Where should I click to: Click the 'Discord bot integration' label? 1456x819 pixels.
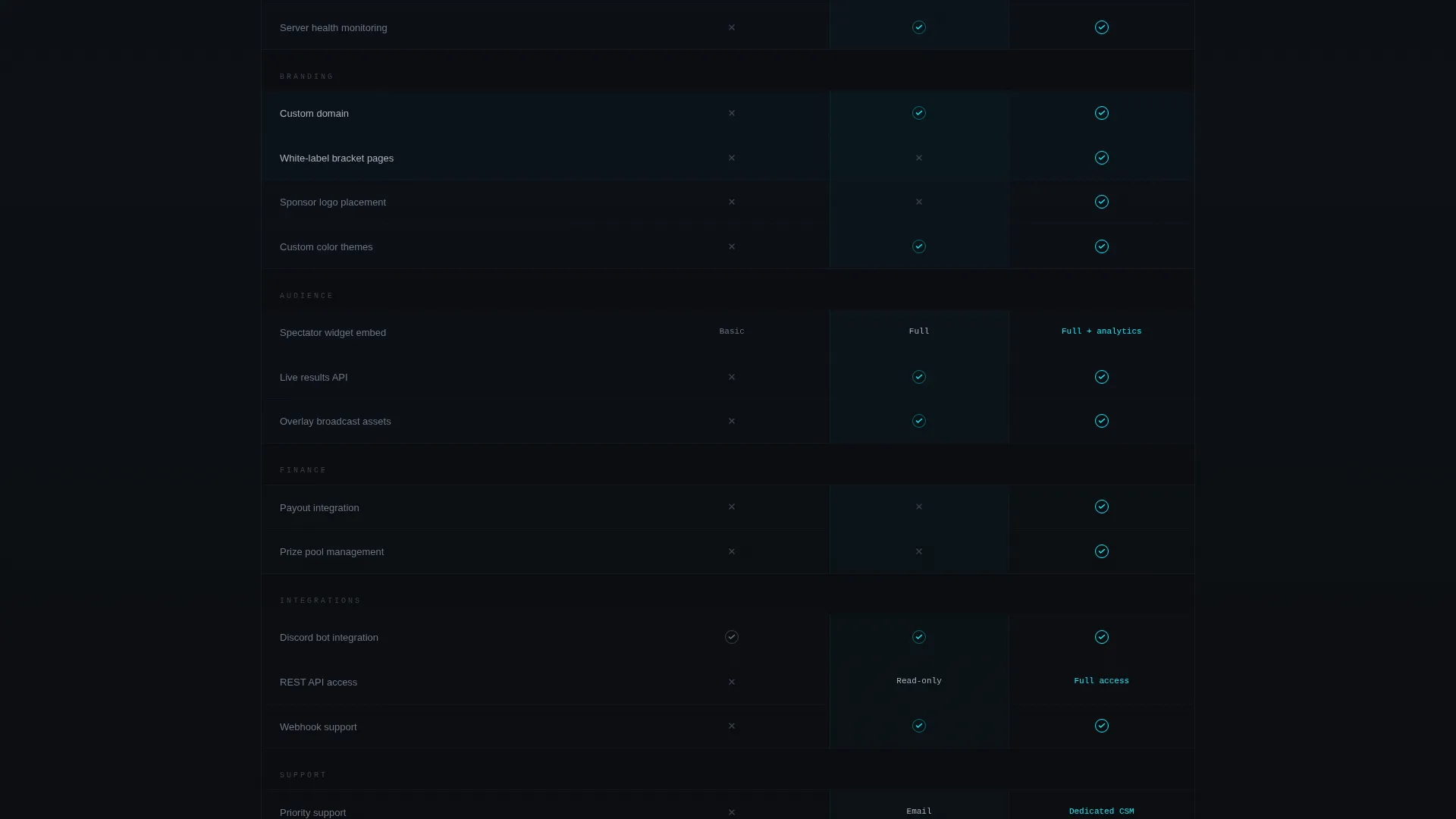(329, 638)
